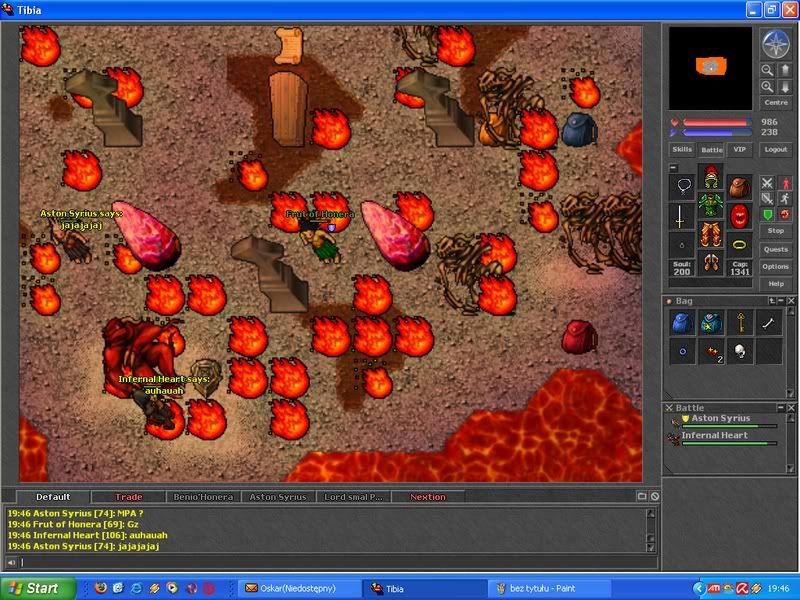Zoom out the minimap
This screenshot has height=600, width=800.
click(767, 70)
